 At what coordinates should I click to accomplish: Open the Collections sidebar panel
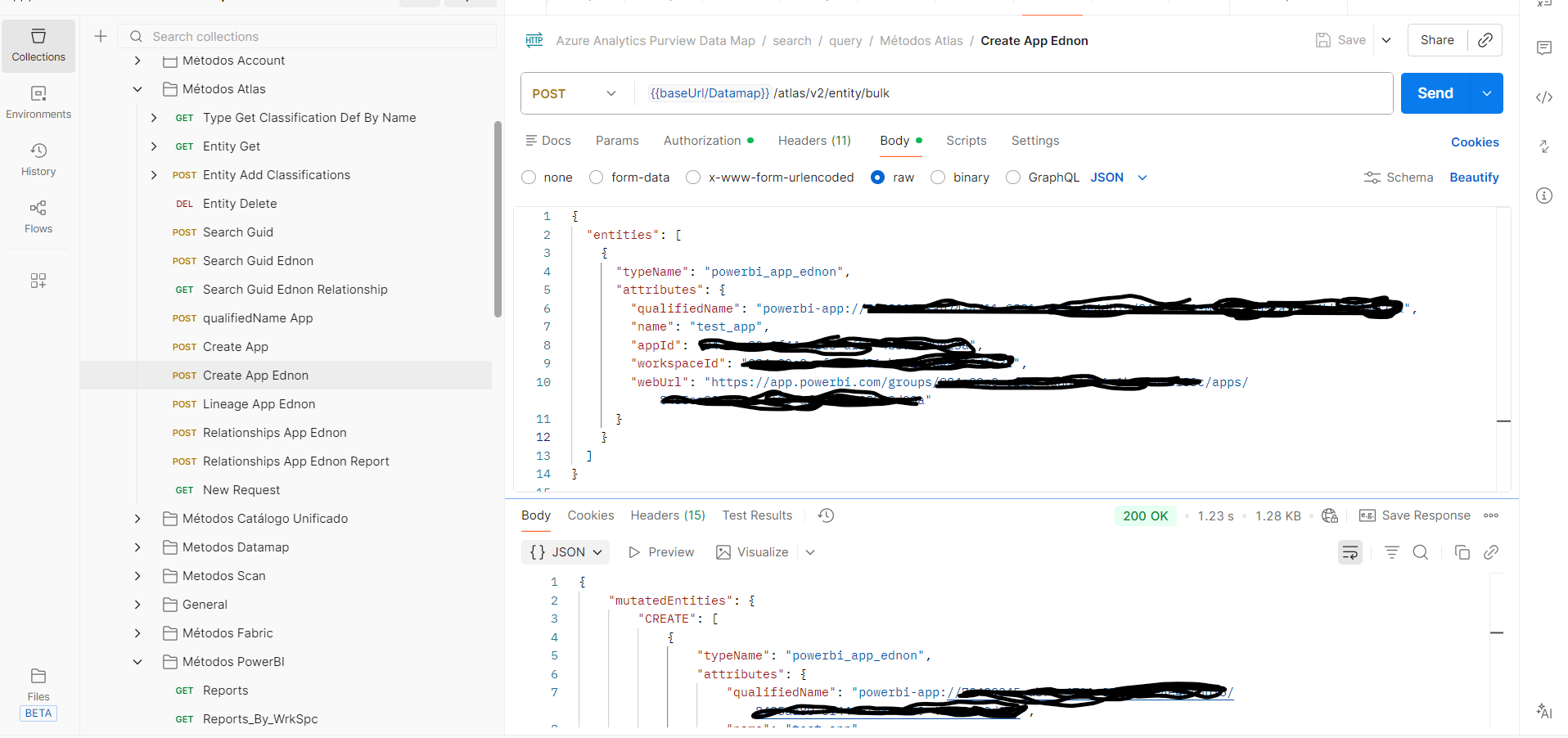point(38,46)
